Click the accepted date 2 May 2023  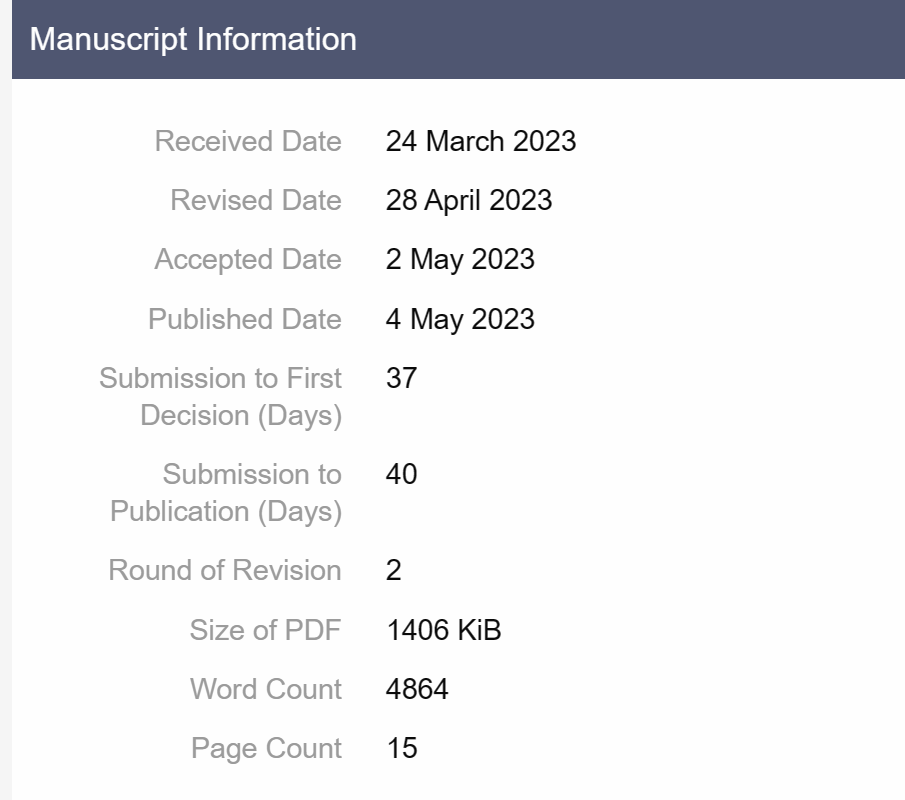460,259
